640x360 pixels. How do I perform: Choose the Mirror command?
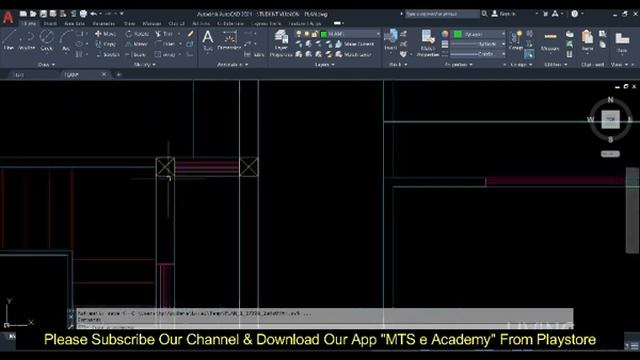coord(137,44)
